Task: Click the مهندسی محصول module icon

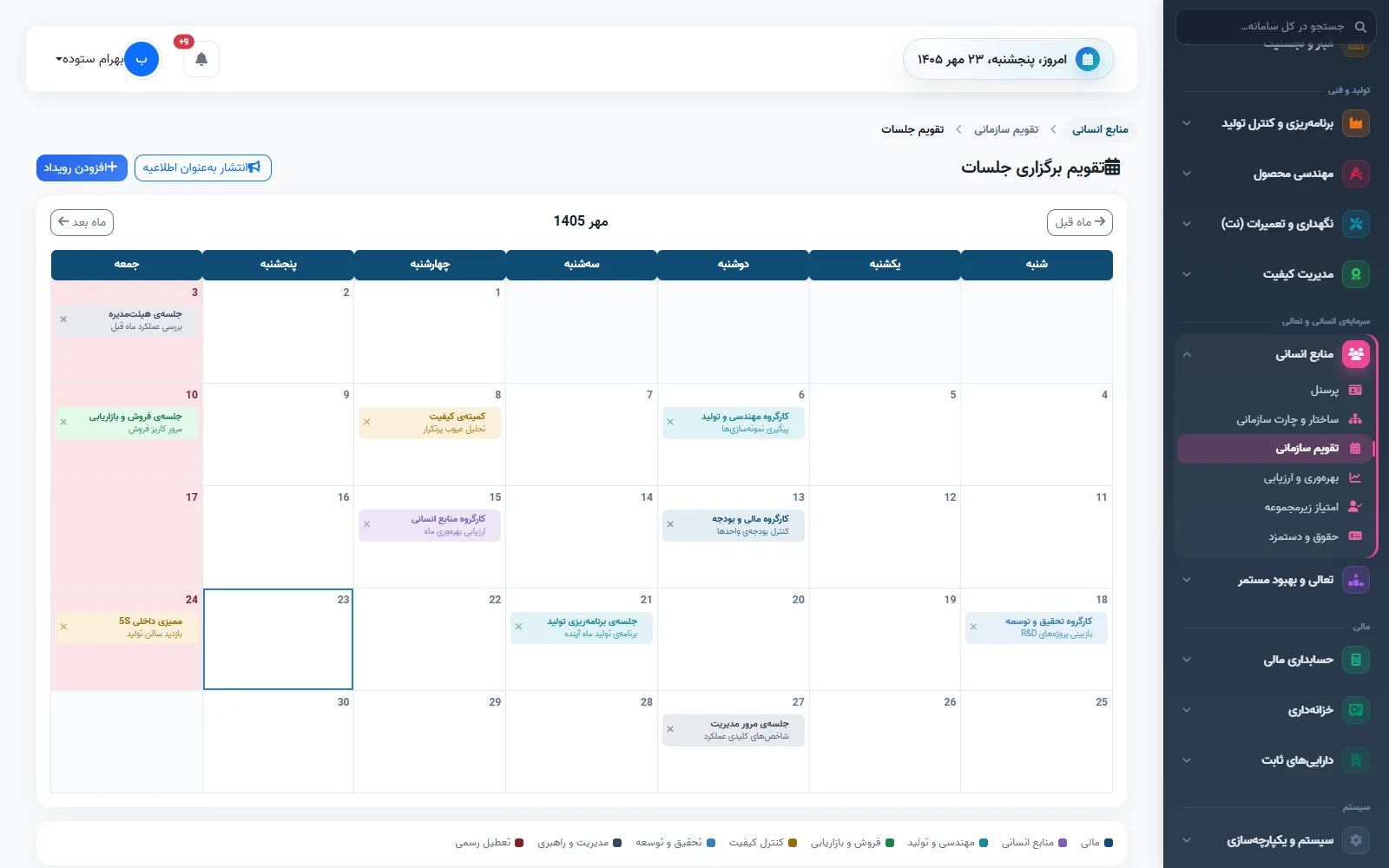Action: pos(1356,174)
